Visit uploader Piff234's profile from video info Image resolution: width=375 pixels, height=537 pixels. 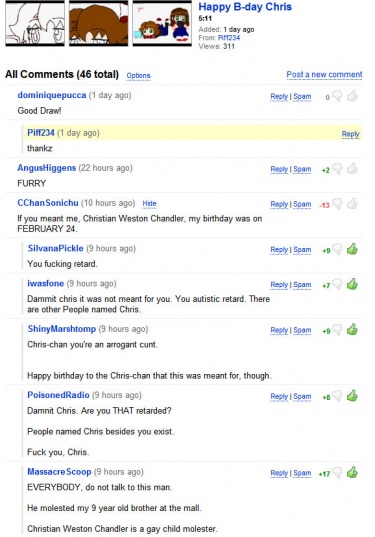coord(229,38)
